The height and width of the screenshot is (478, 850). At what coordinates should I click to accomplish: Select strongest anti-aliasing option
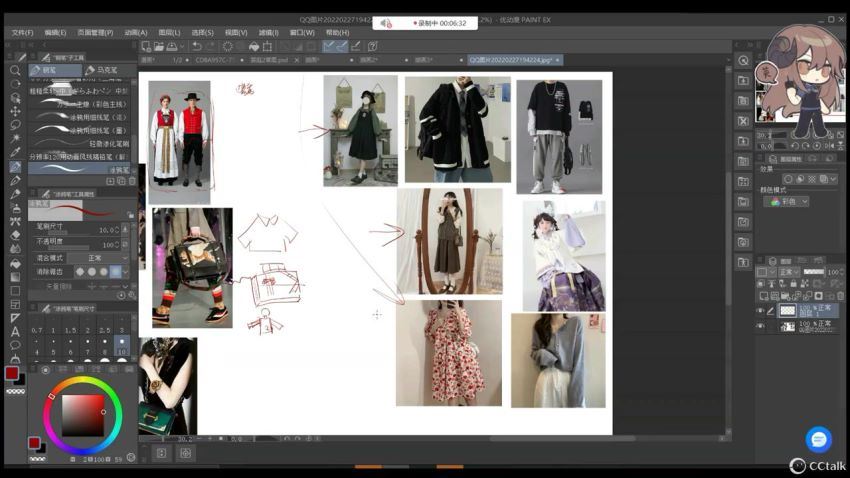(115, 272)
